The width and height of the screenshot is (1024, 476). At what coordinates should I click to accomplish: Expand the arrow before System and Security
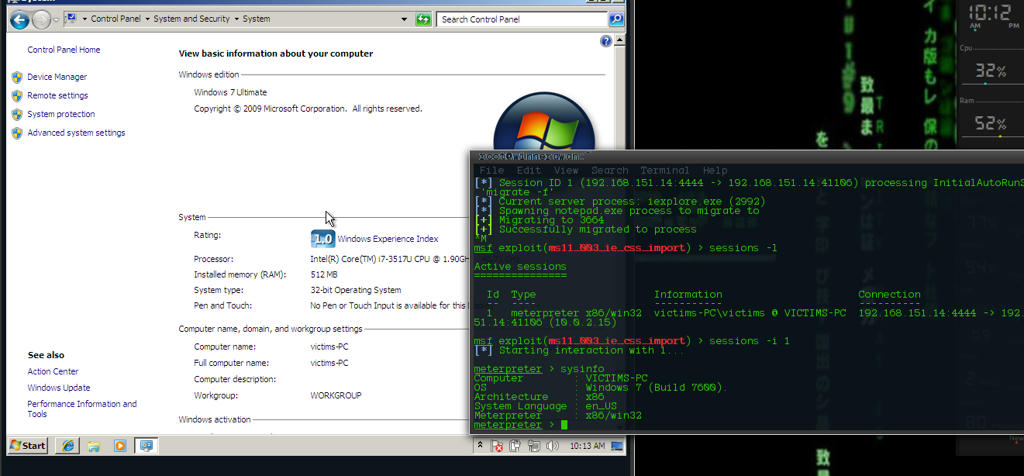coord(147,19)
